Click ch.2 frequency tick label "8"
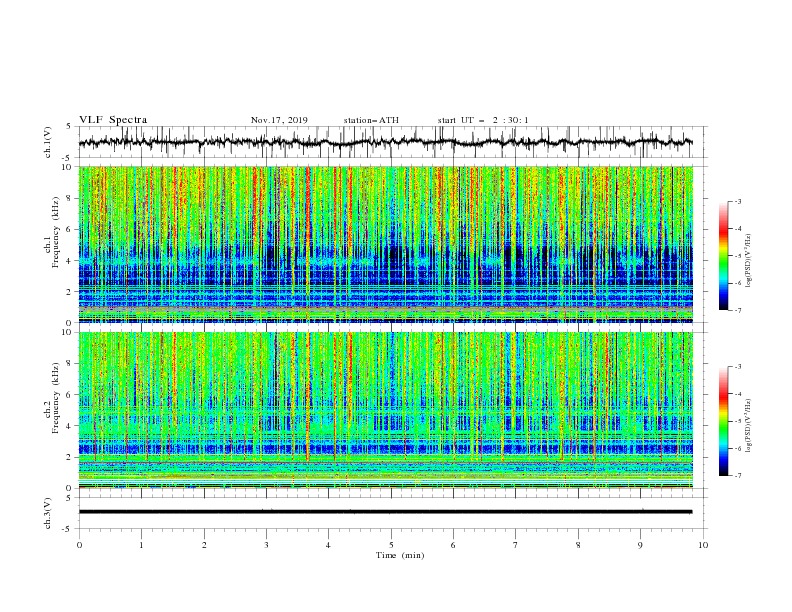The image size is (792, 612). point(70,364)
